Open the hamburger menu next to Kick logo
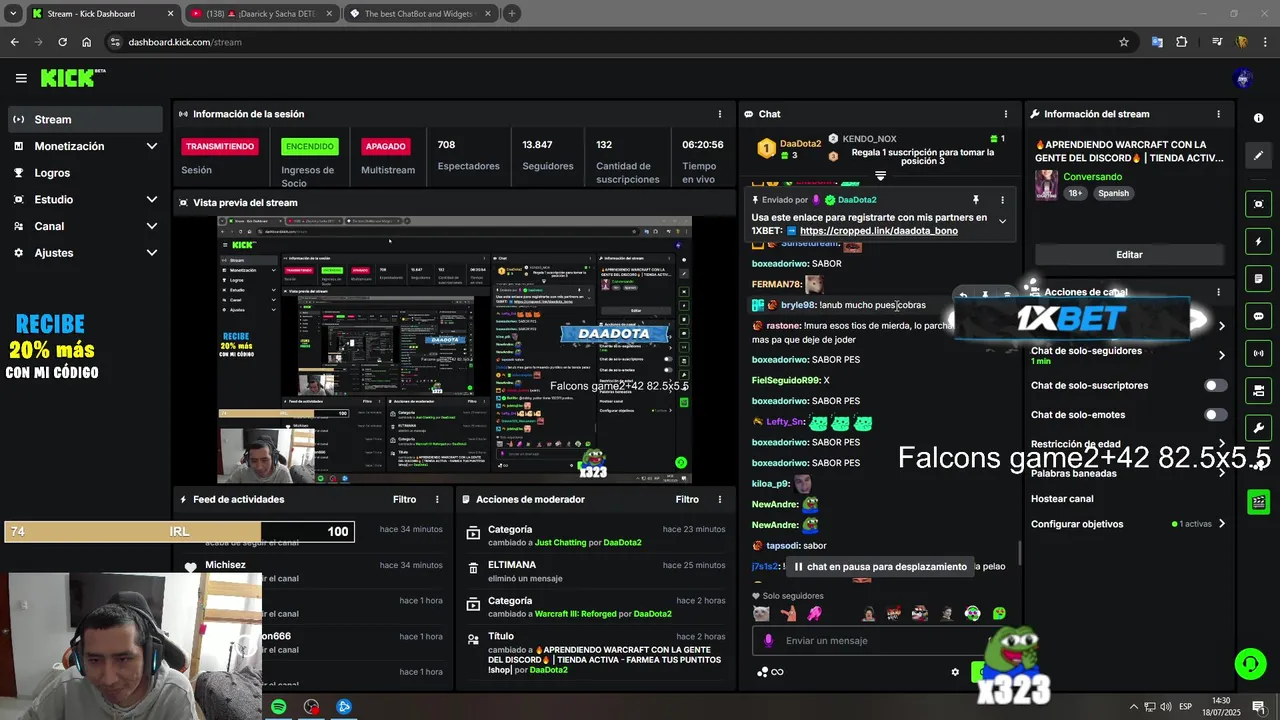The height and width of the screenshot is (720, 1280). coord(21,78)
